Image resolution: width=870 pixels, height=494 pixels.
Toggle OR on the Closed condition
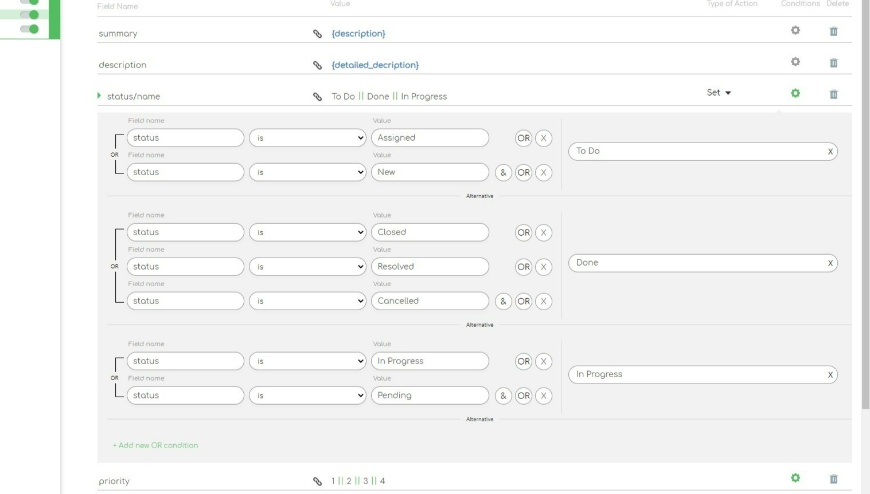coord(523,232)
